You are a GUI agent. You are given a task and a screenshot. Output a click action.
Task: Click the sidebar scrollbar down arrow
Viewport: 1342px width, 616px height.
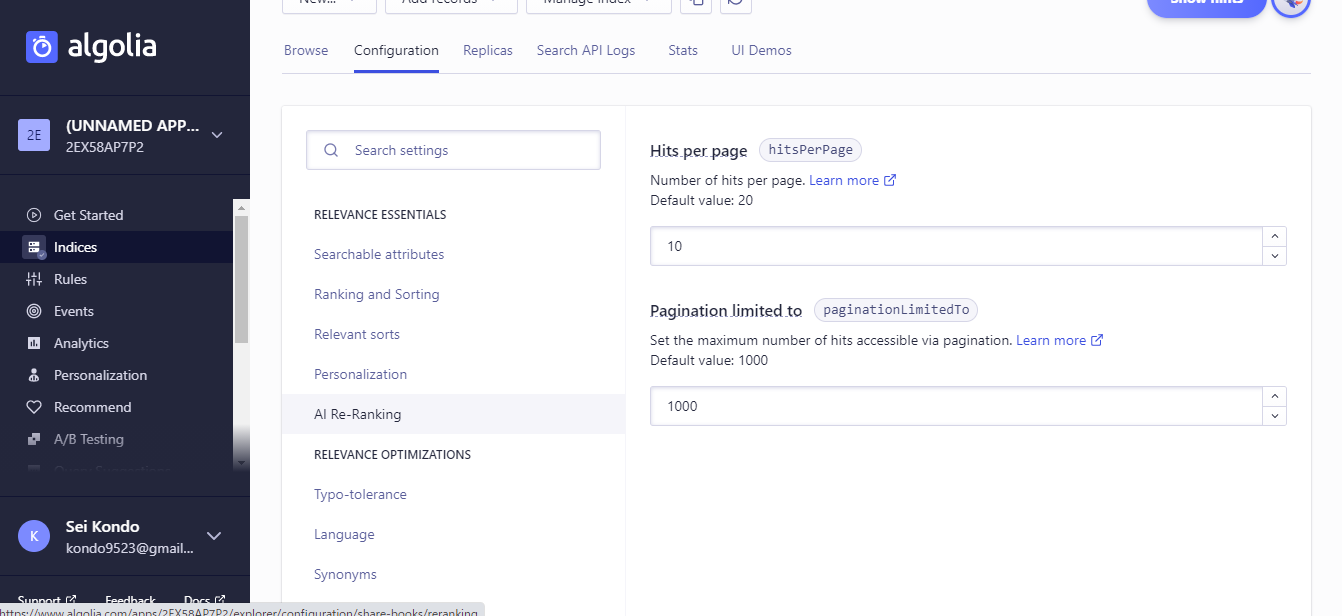[x=240, y=463]
